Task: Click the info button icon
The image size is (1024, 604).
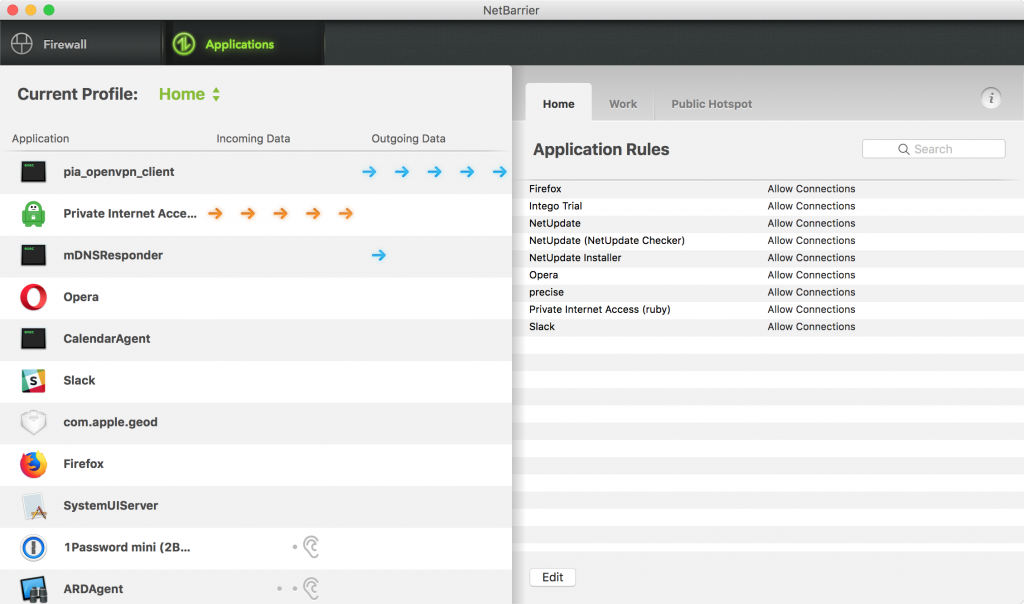Action: click(x=991, y=98)
